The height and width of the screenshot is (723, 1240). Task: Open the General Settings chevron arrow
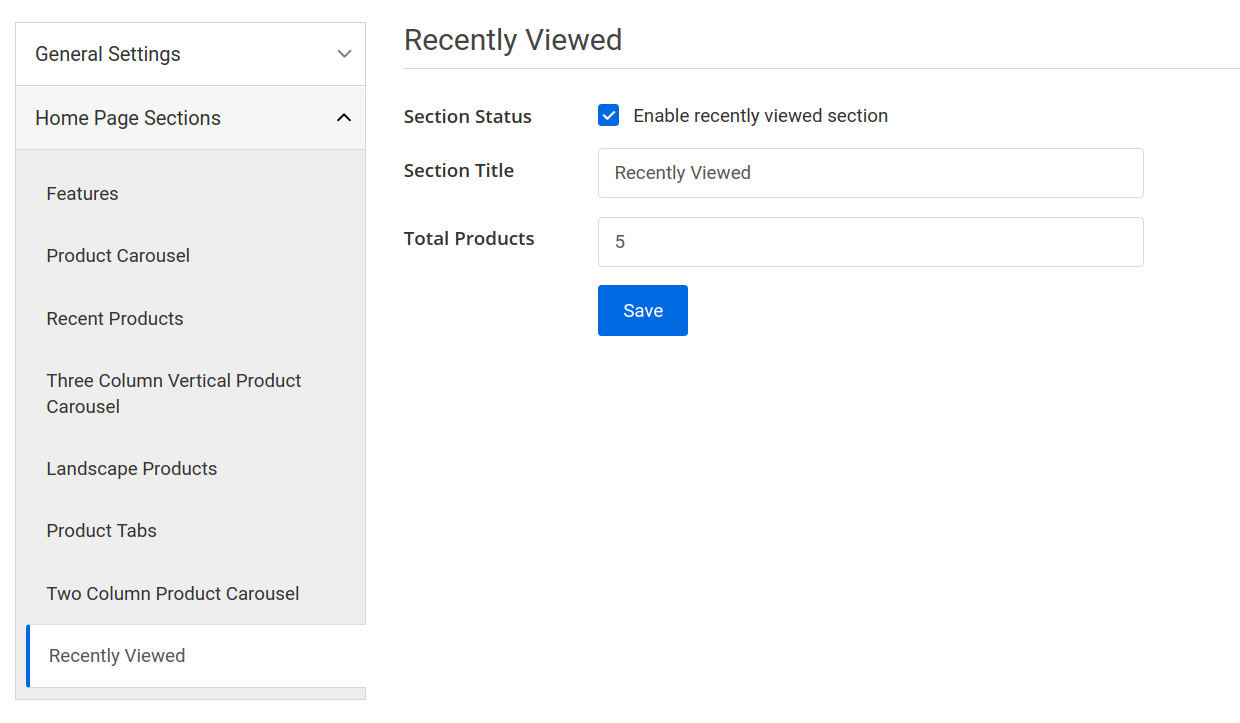click(x=344, y=54)
